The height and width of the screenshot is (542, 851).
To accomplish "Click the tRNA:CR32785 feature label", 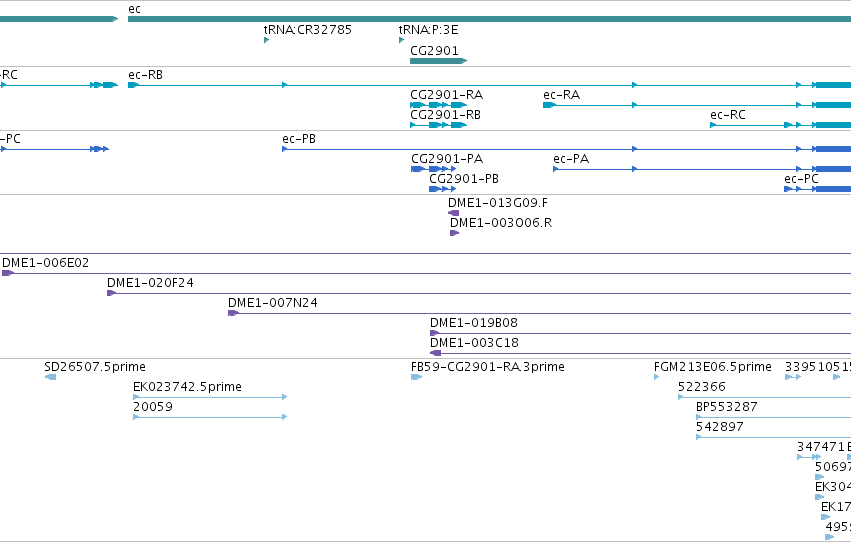I will coord(308,30).
